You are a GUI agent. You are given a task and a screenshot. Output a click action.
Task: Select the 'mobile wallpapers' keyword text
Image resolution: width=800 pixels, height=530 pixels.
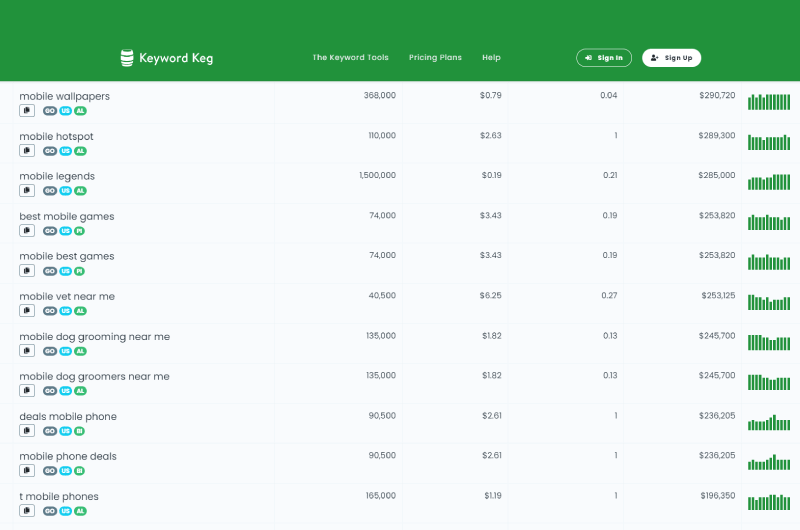pos(64,96)
